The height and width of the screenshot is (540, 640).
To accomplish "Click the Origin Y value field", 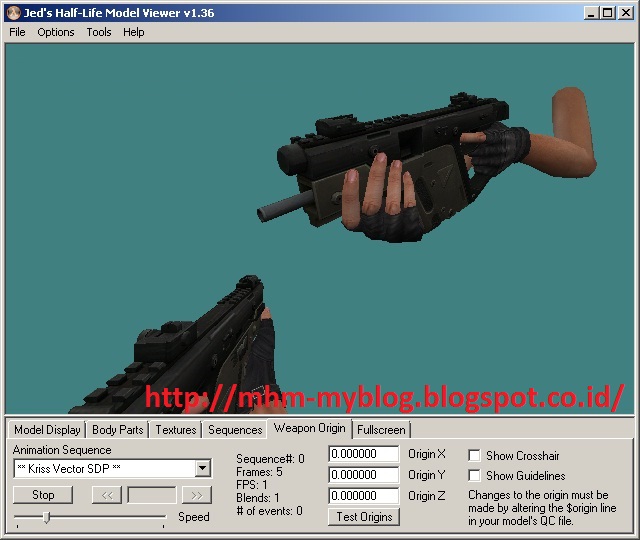I will tap(364, 475).
